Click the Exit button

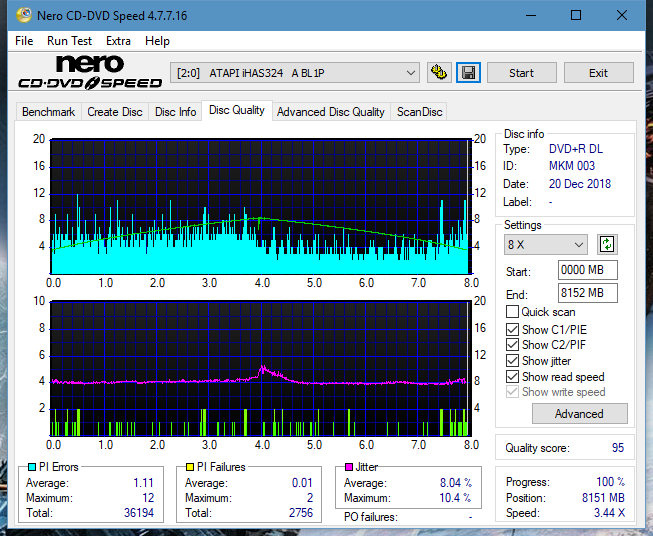click(x=598, y=73)
